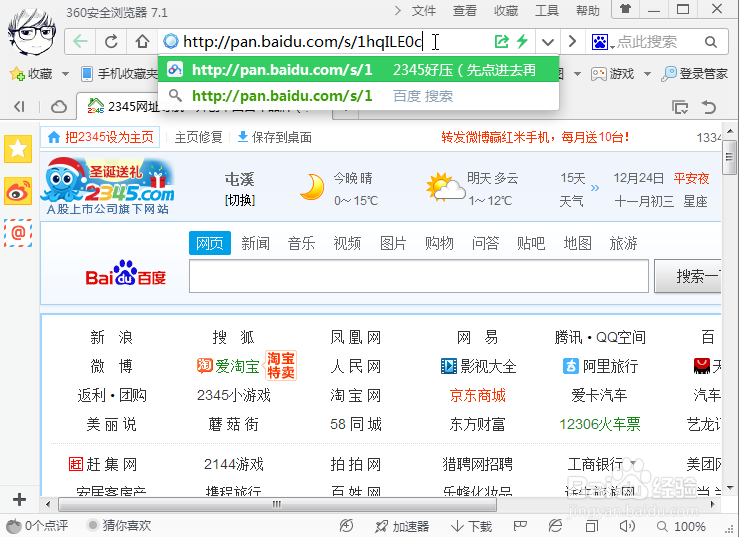Click 保存到桌面 link

(274, 137)
